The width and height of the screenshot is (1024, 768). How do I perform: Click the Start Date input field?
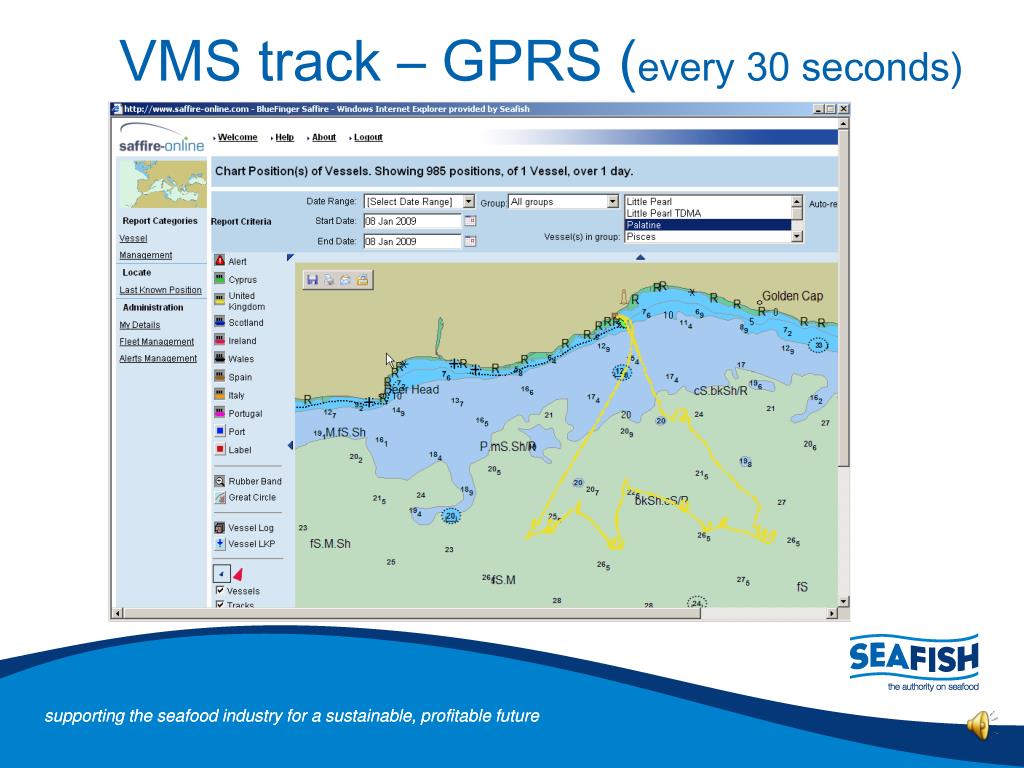(412, 221)
